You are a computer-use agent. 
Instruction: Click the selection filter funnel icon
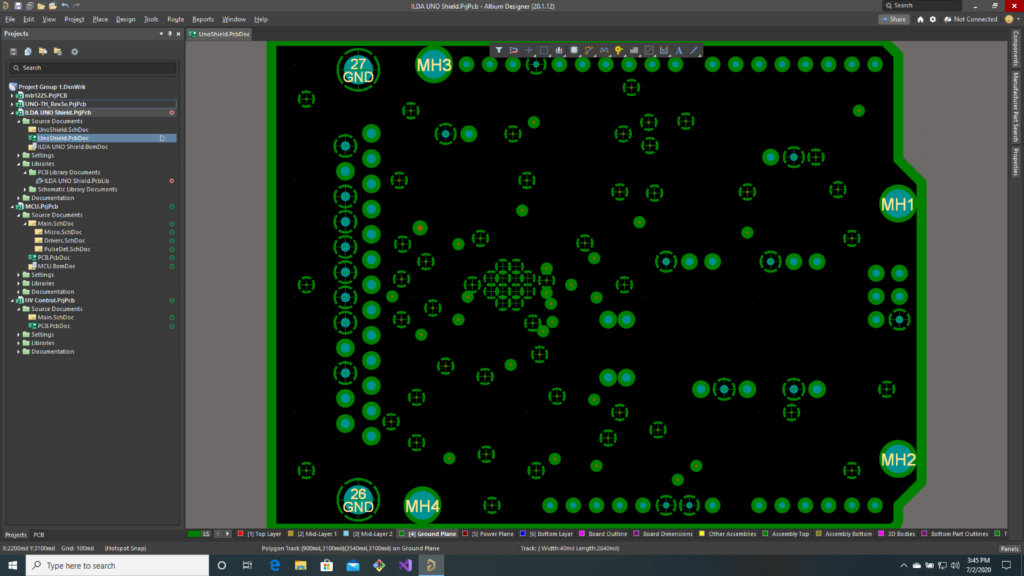[499, 50]
